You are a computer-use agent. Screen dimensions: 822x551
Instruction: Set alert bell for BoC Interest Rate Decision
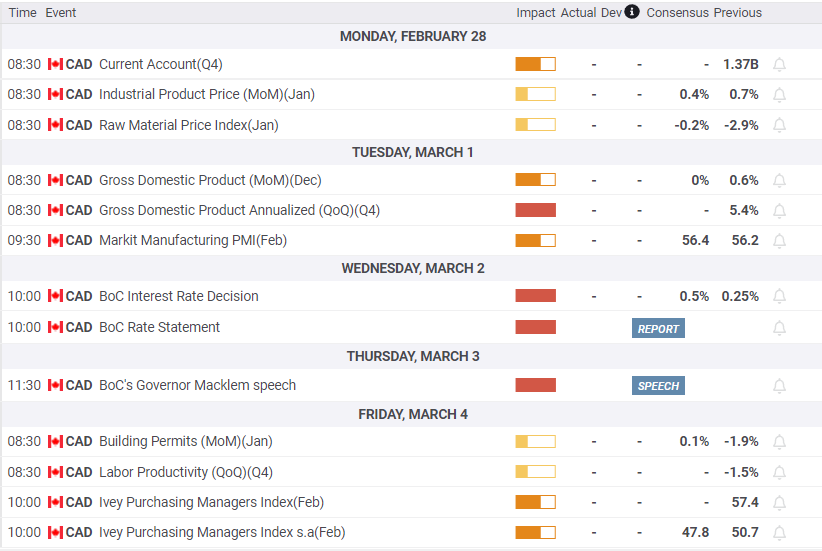pyautogui.click(x=780, y=296)
